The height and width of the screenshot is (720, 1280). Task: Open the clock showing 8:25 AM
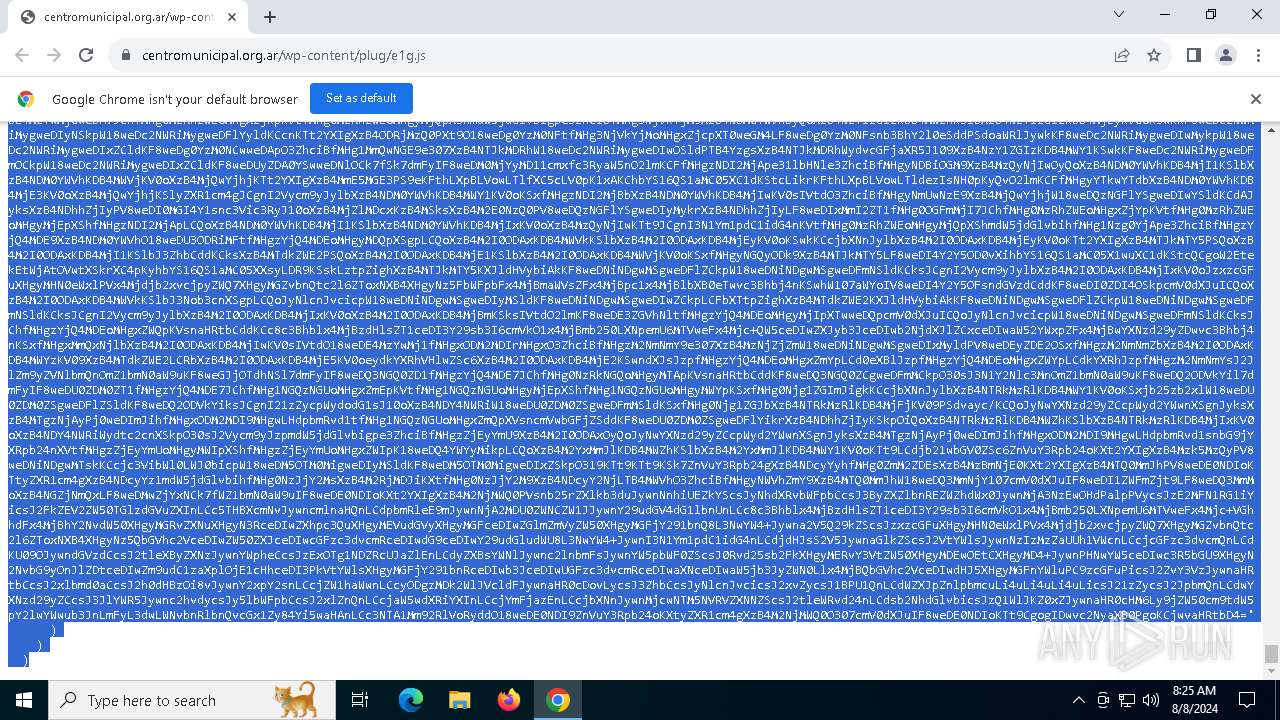coord(1193,700)
